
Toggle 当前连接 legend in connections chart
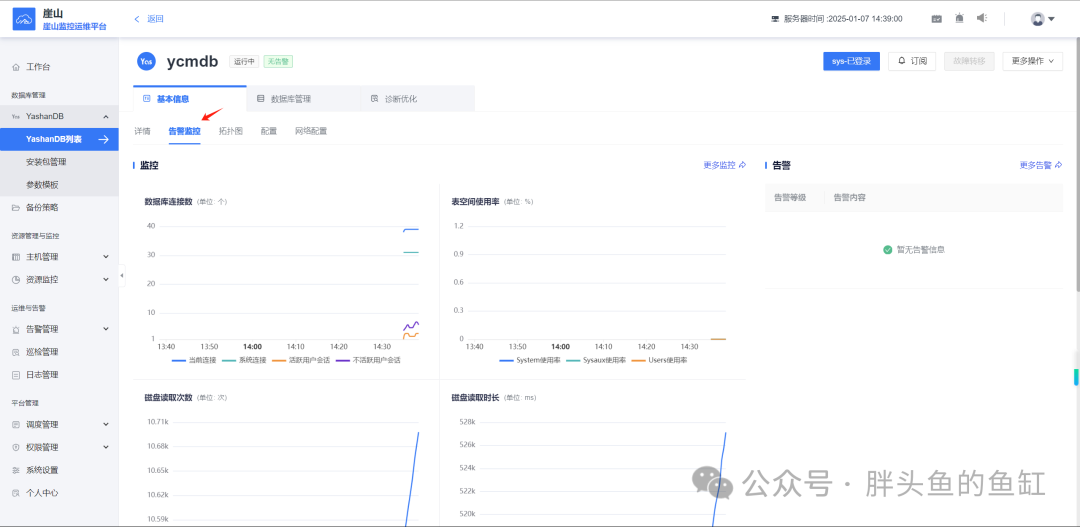[194, 360]
